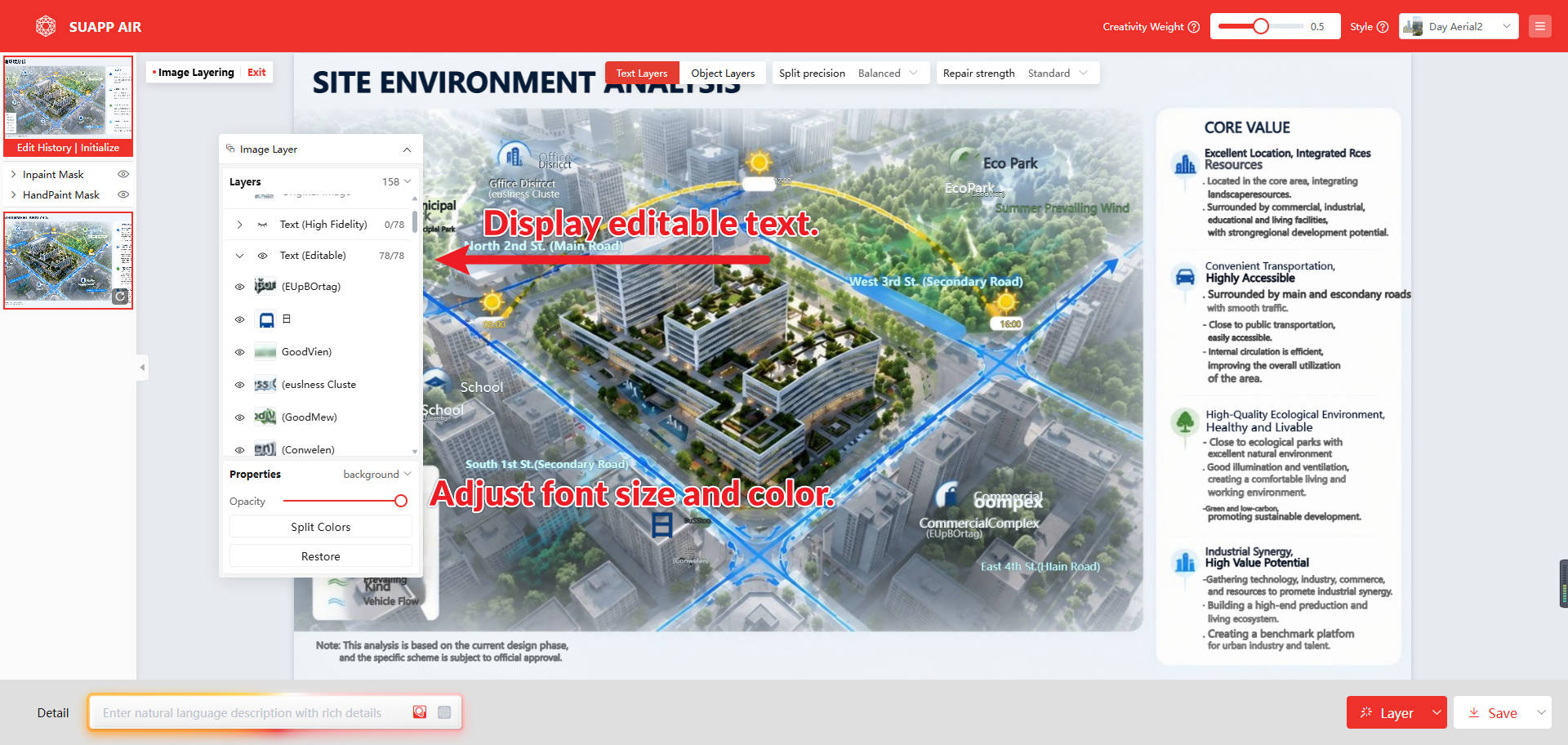This screenshot has width=1568, height=745.
Task: Click the Opacity slider handle
Action: coord(401,501)
